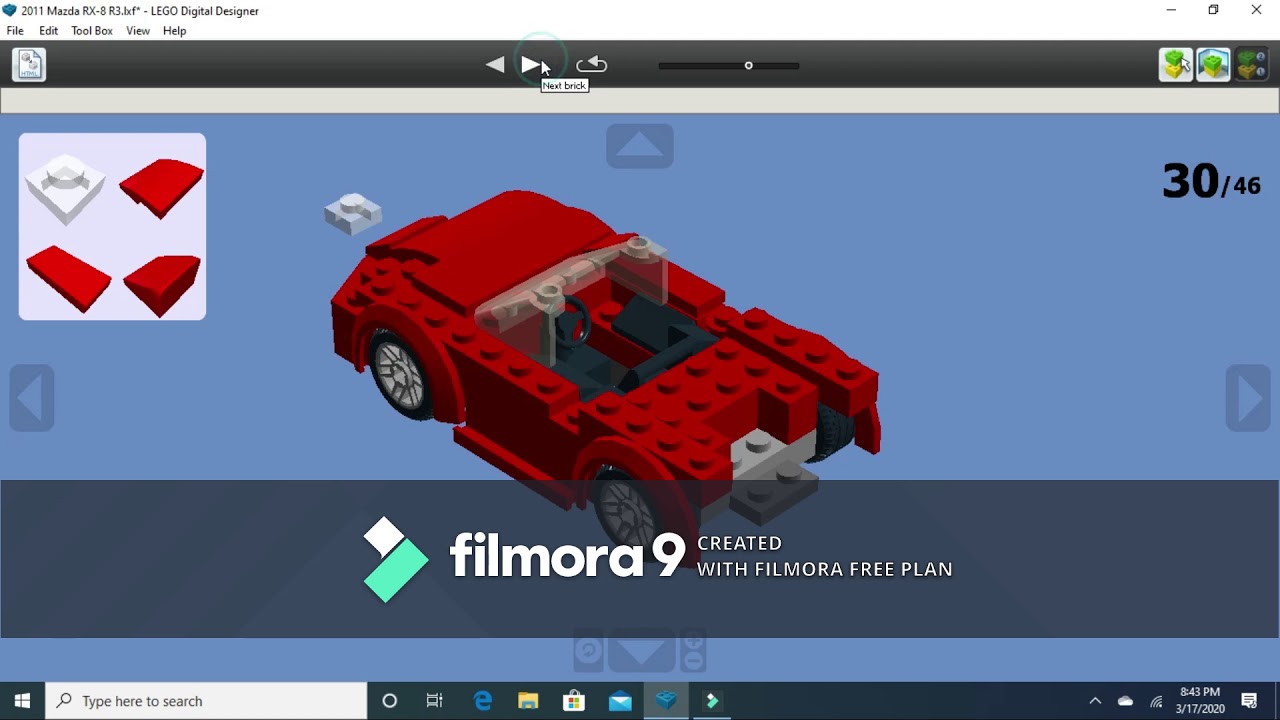This screenshot has width=1280, height=720.
Task: Advance to the next brick
Action: (x=532, y=65)
